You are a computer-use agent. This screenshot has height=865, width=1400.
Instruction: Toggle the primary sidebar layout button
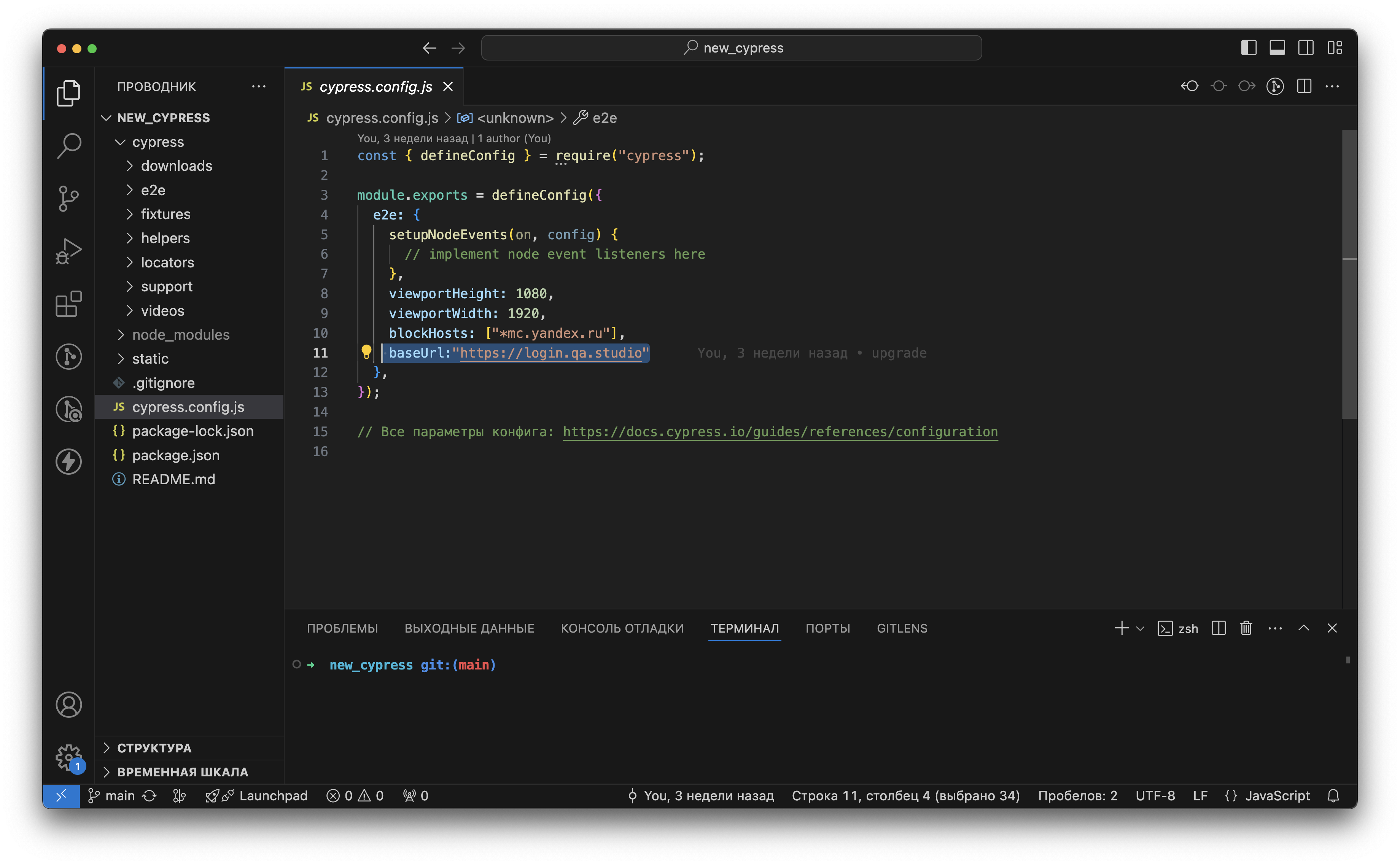pyautogui.click(x=1248, y=48)
